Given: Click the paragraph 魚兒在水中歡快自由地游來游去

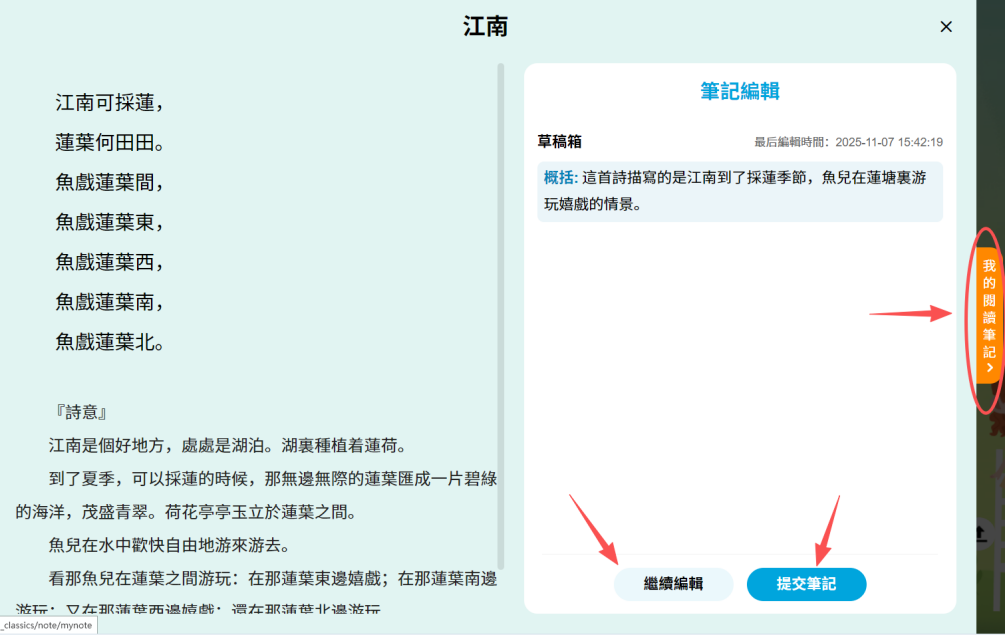Looking at the screenshot, I should click(x=168, y=545).
